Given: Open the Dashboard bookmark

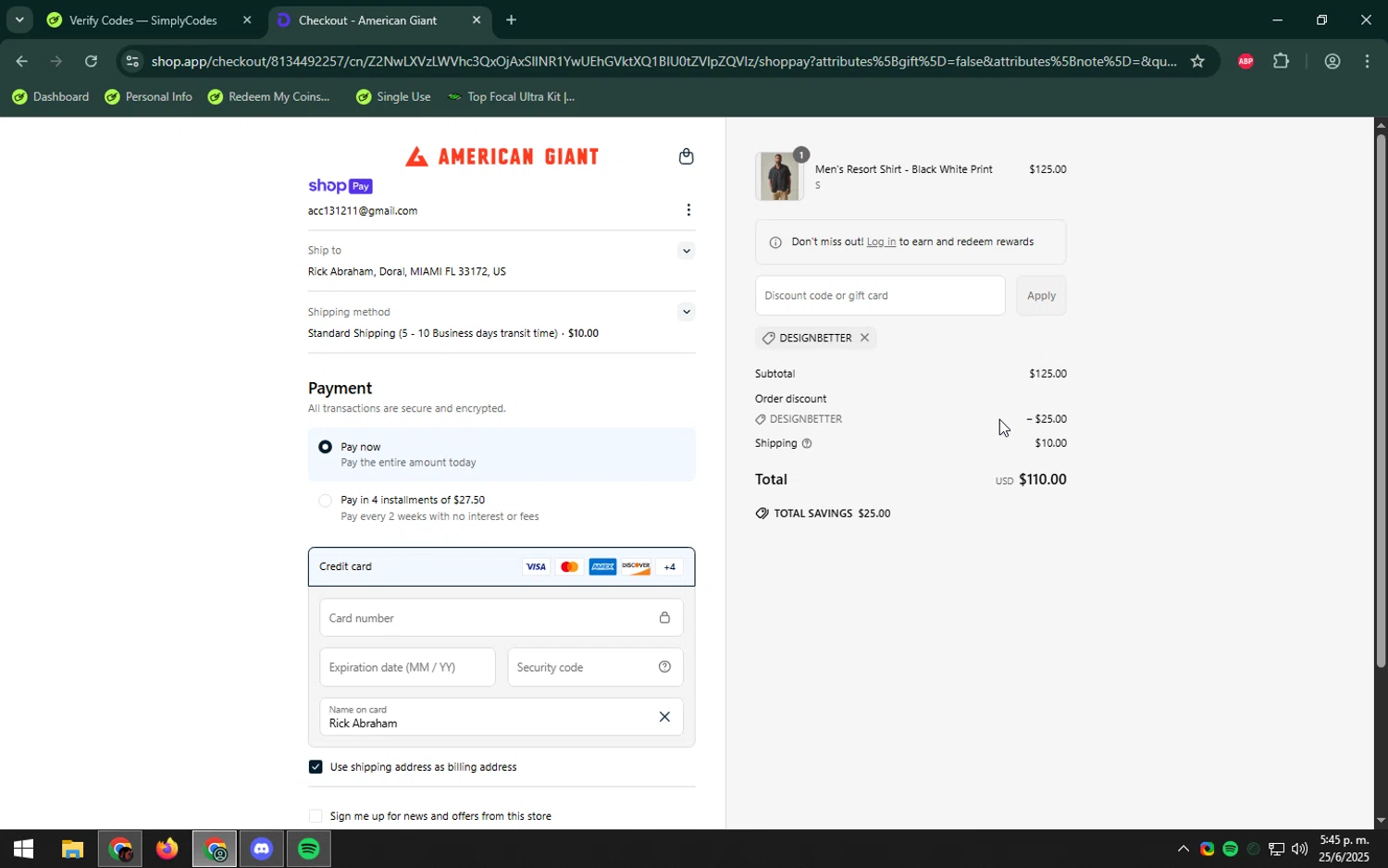Looking at the screenshot, I should 50,96.
